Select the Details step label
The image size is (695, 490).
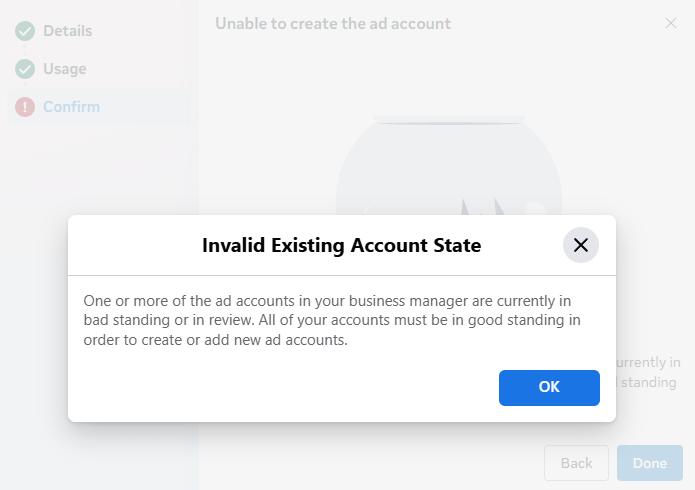(x=68, y=31)
